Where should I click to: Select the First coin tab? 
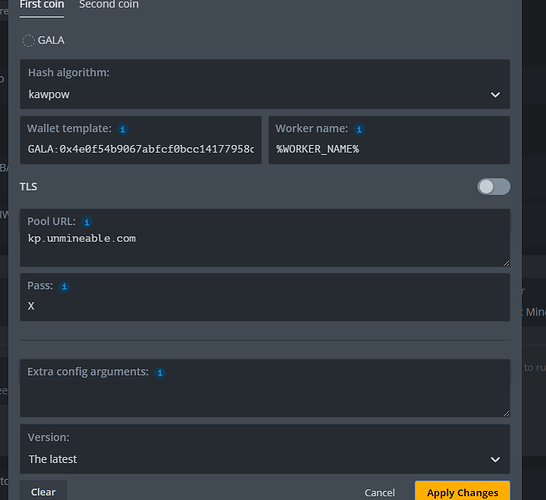click(42, 5)
